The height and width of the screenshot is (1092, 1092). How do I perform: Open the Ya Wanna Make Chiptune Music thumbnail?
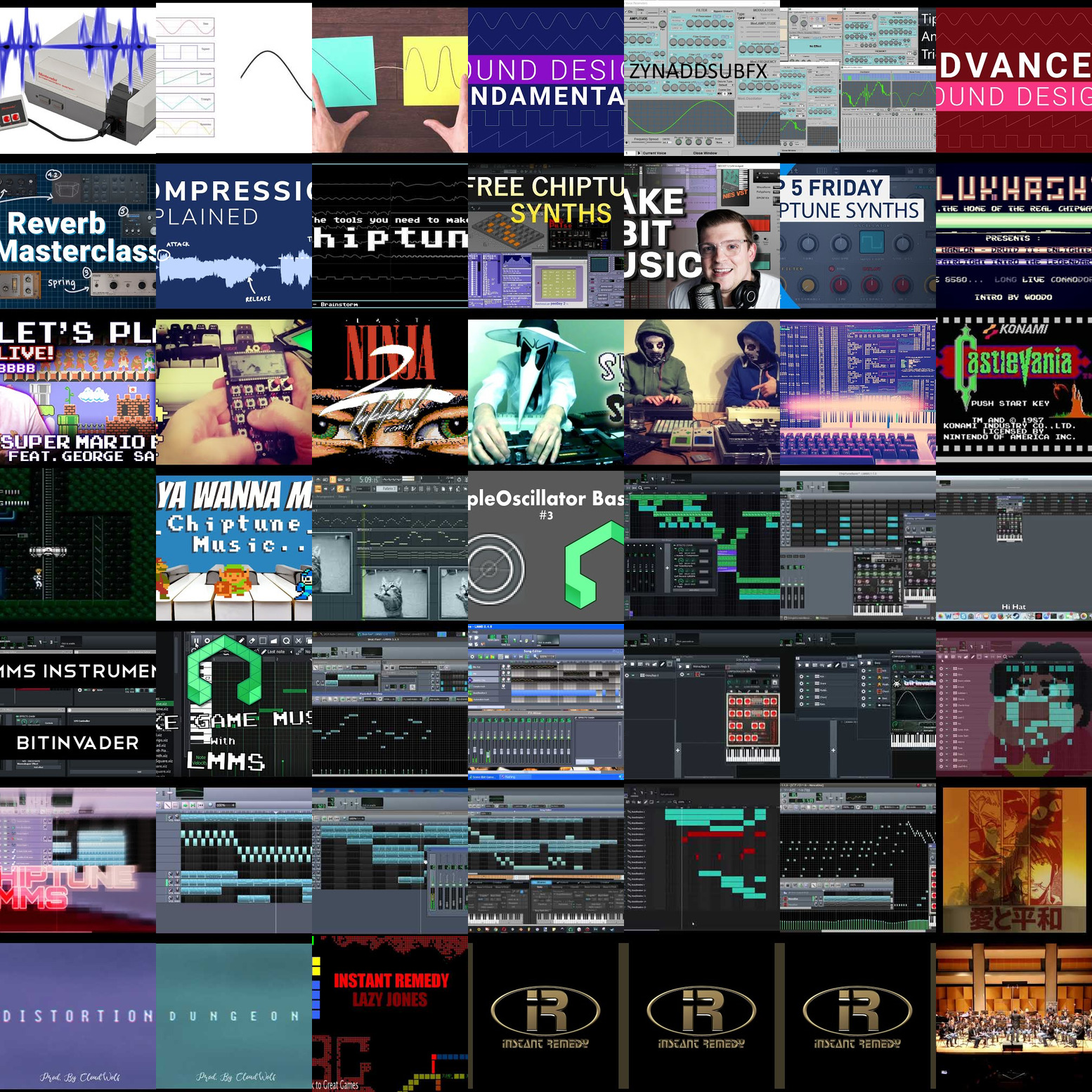(x=234, y=549)
